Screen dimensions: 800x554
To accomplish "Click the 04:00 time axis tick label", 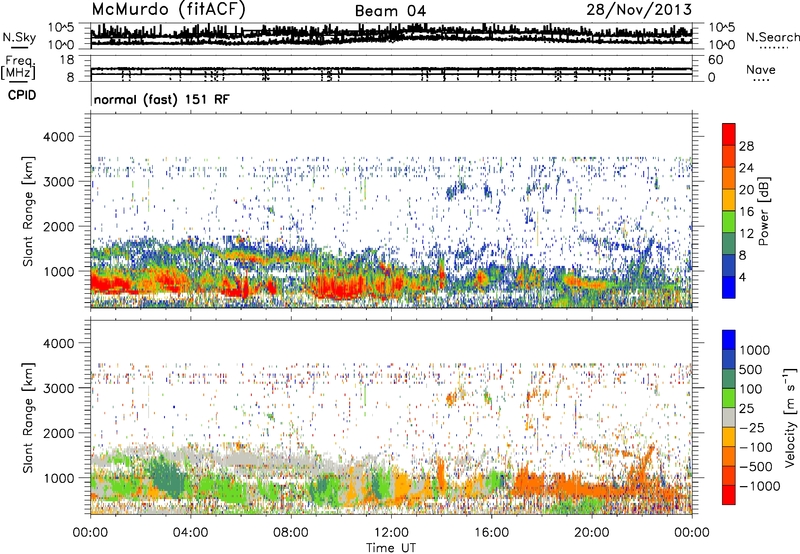I will point(190,533).
